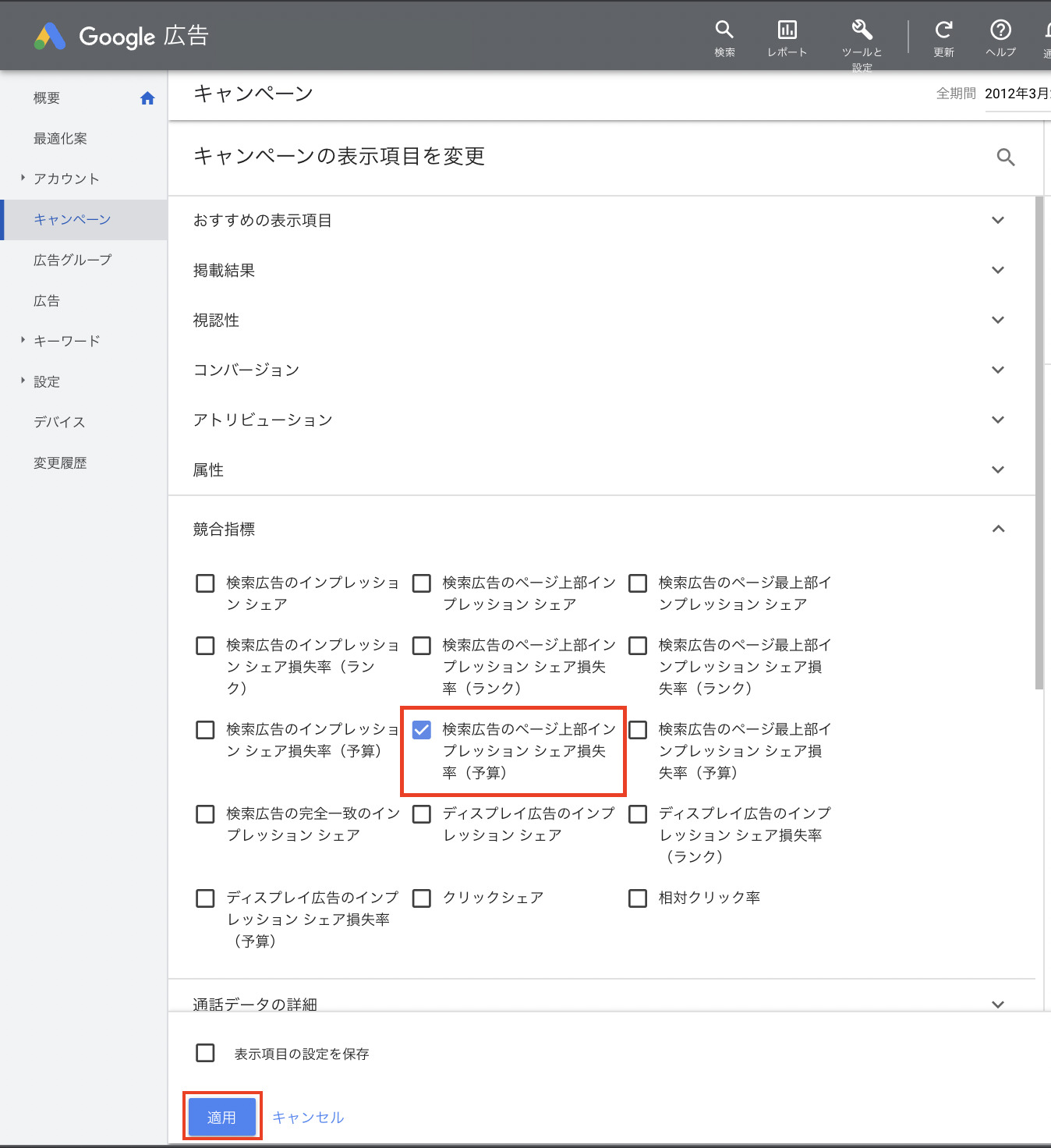
Task: Enable the クリックシェア checkbox
Action: click(422, 898)
